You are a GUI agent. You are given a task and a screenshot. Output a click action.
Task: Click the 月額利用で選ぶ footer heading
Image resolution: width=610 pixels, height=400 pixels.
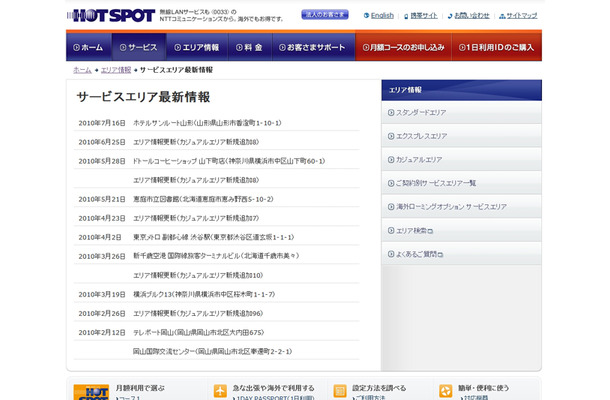coord(140,388)
